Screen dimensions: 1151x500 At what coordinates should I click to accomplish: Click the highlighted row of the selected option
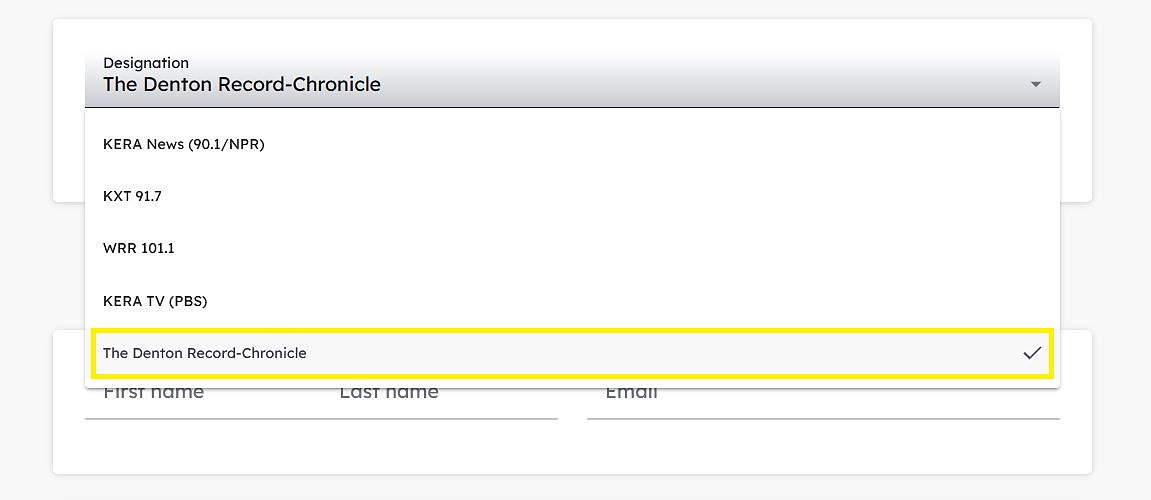click(x=572, y=353)
